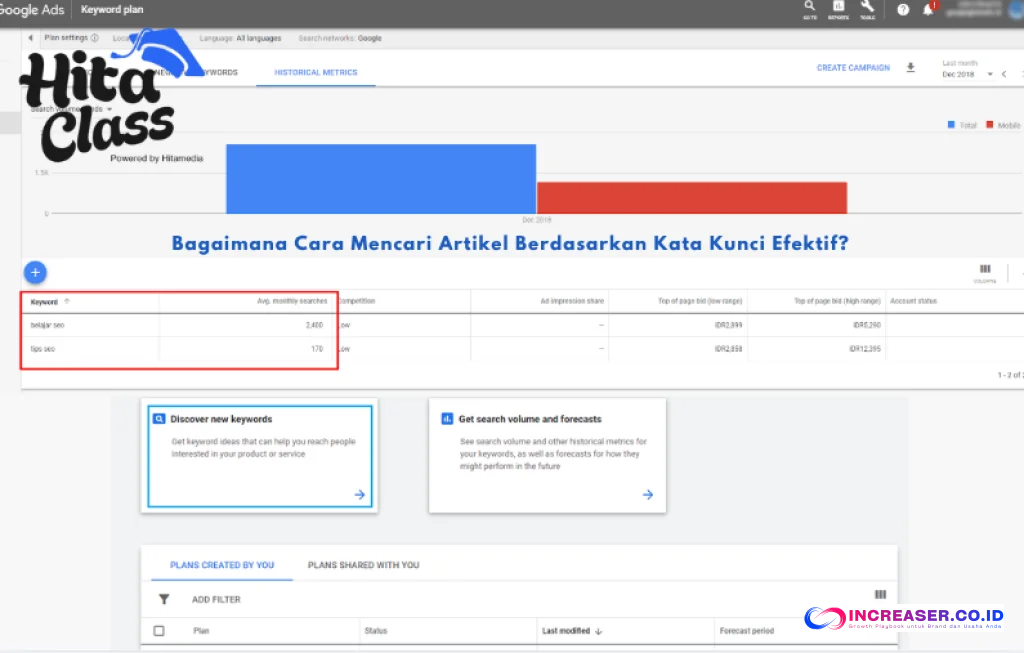Open the Tools wrench menu
This screenshot has height=653, width=1024.
click(x=867, y=9)
